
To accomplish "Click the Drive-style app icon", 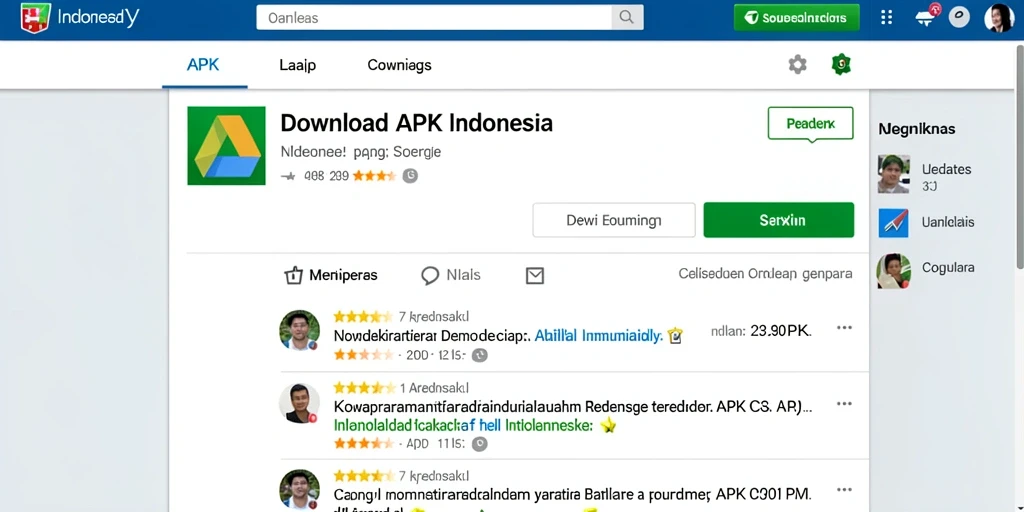I will tap(226, 146).
